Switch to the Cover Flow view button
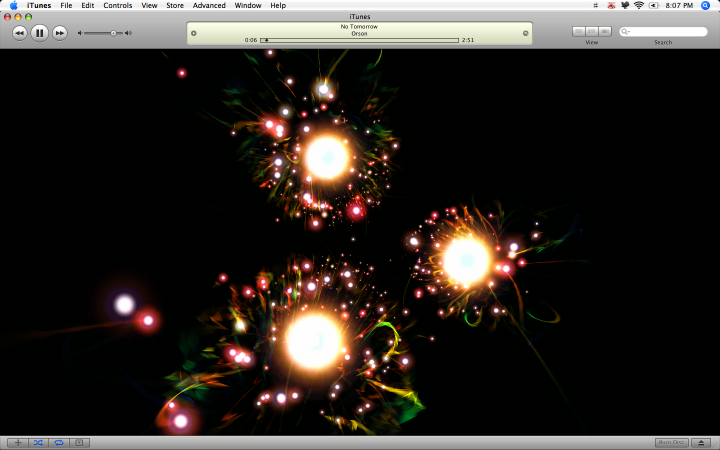 [x=605, y=31]
